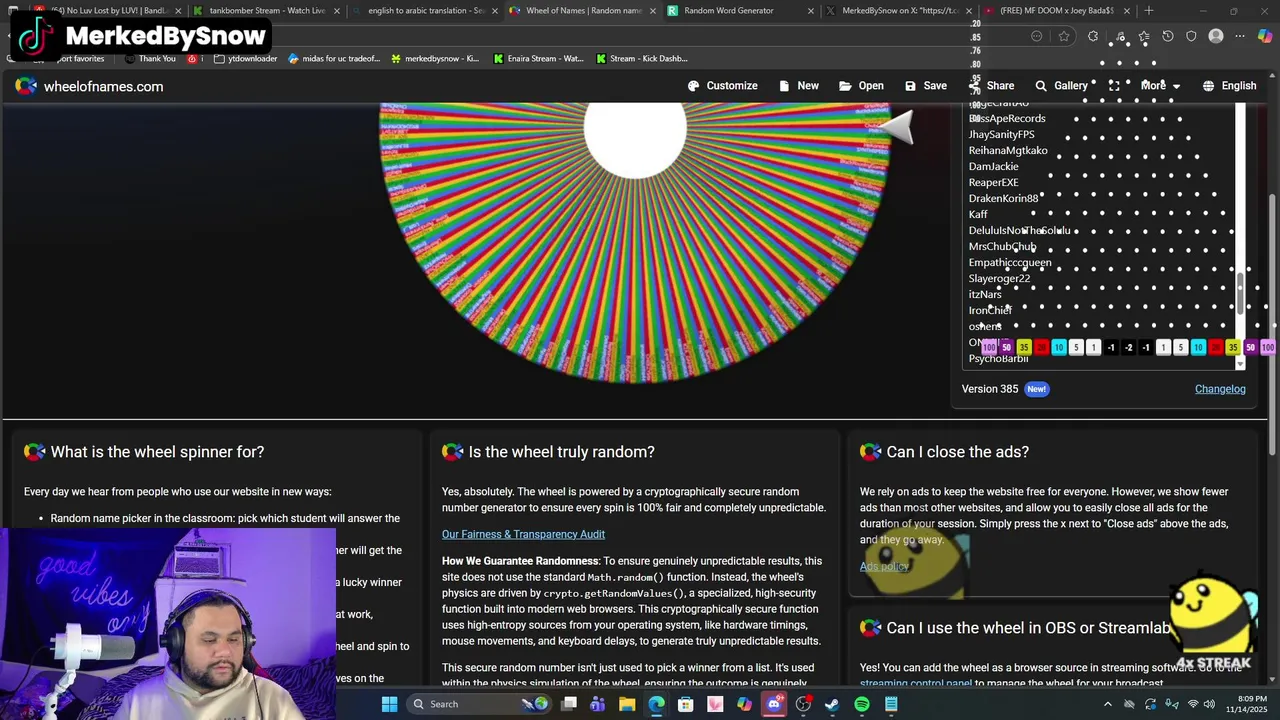1280x720 pixels.
Task: Open the Copilot sidebar icon
Action: pos(1265,36)
